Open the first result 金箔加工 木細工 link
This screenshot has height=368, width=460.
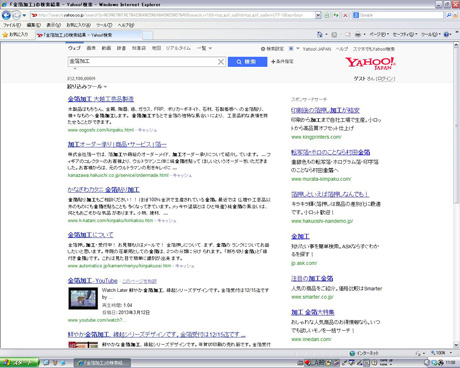101,99
